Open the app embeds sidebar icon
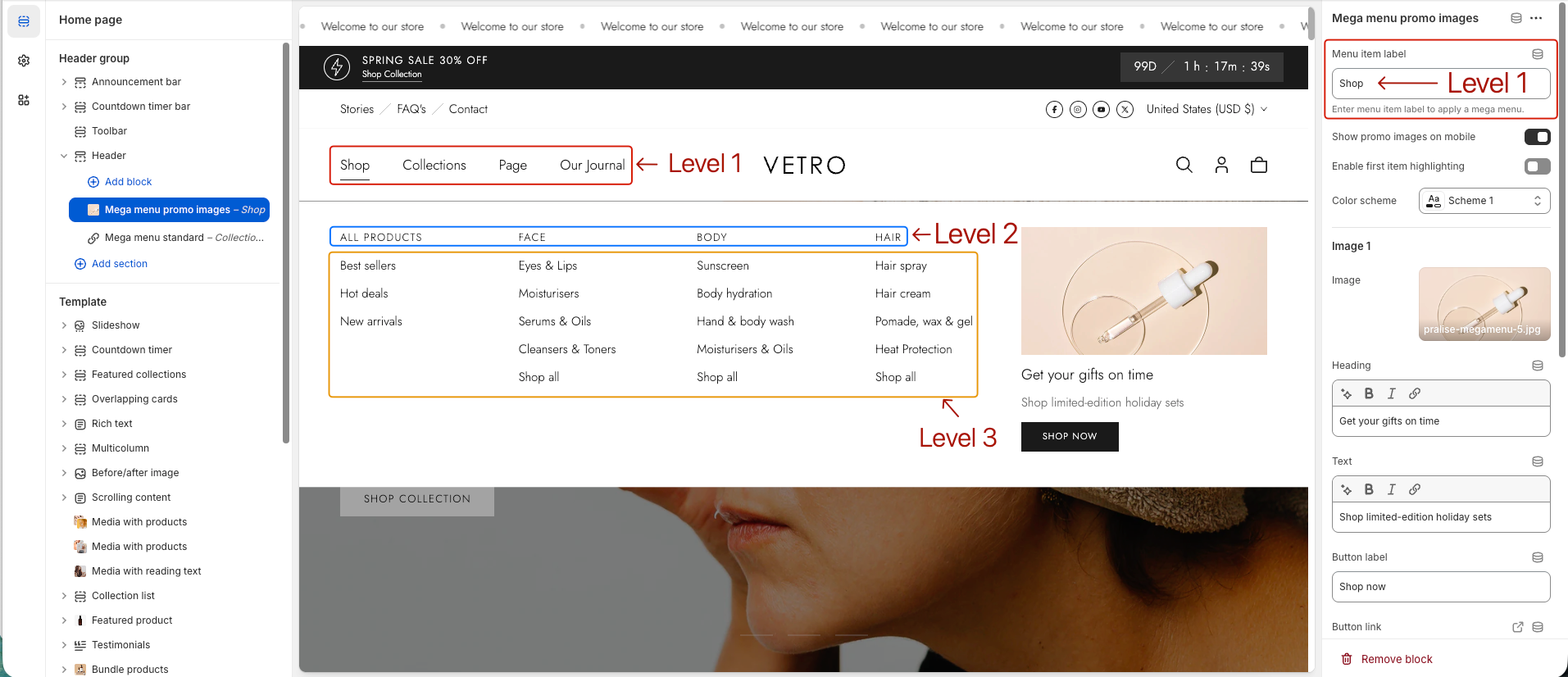The image size is (1568, 677). 24,100
